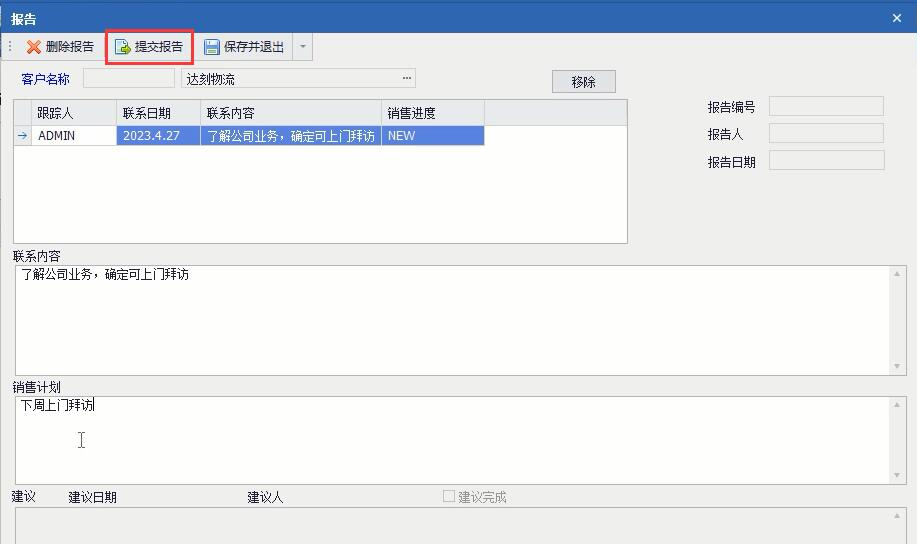Click the red X delete report icon

coord(33,47)
